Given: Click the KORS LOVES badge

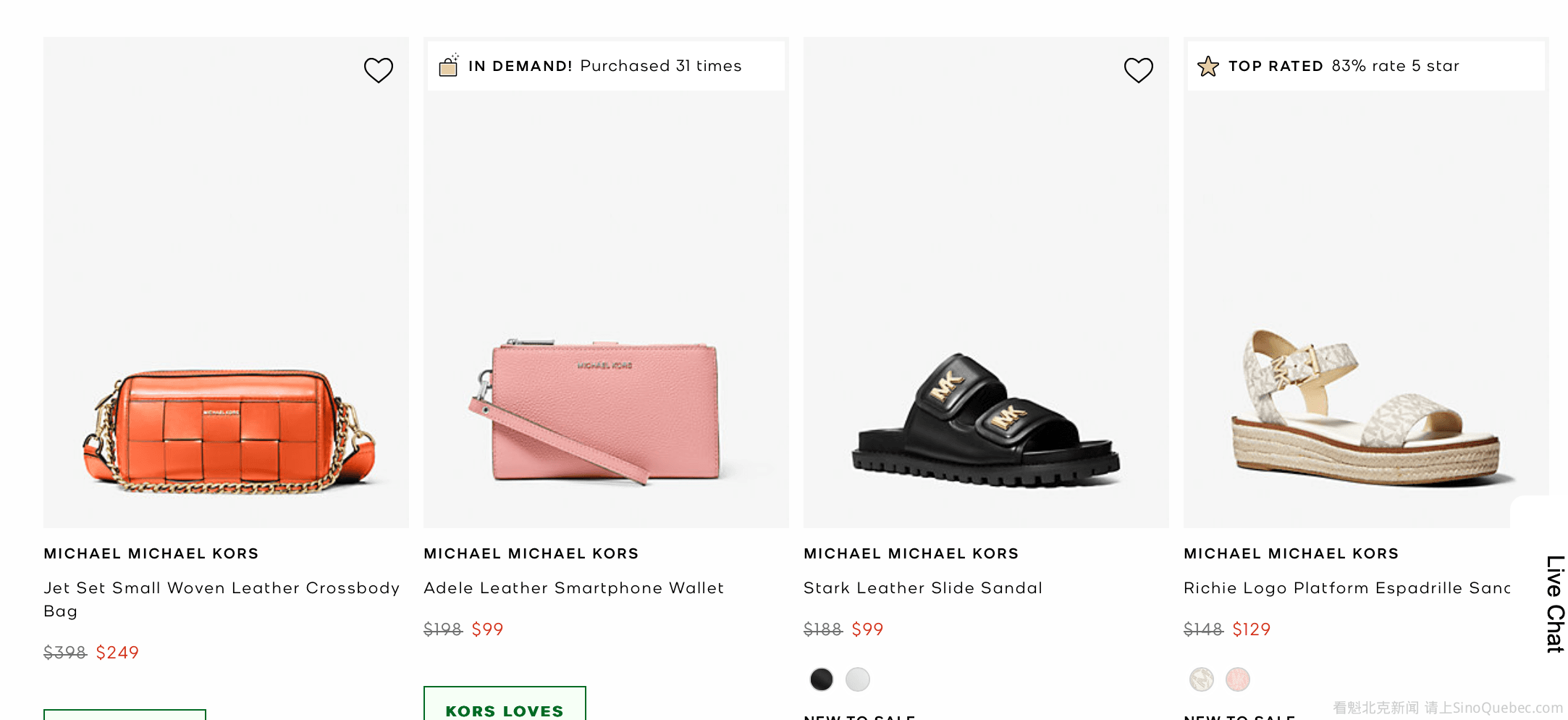Looking at the screenshot, I should click(505, 708).
